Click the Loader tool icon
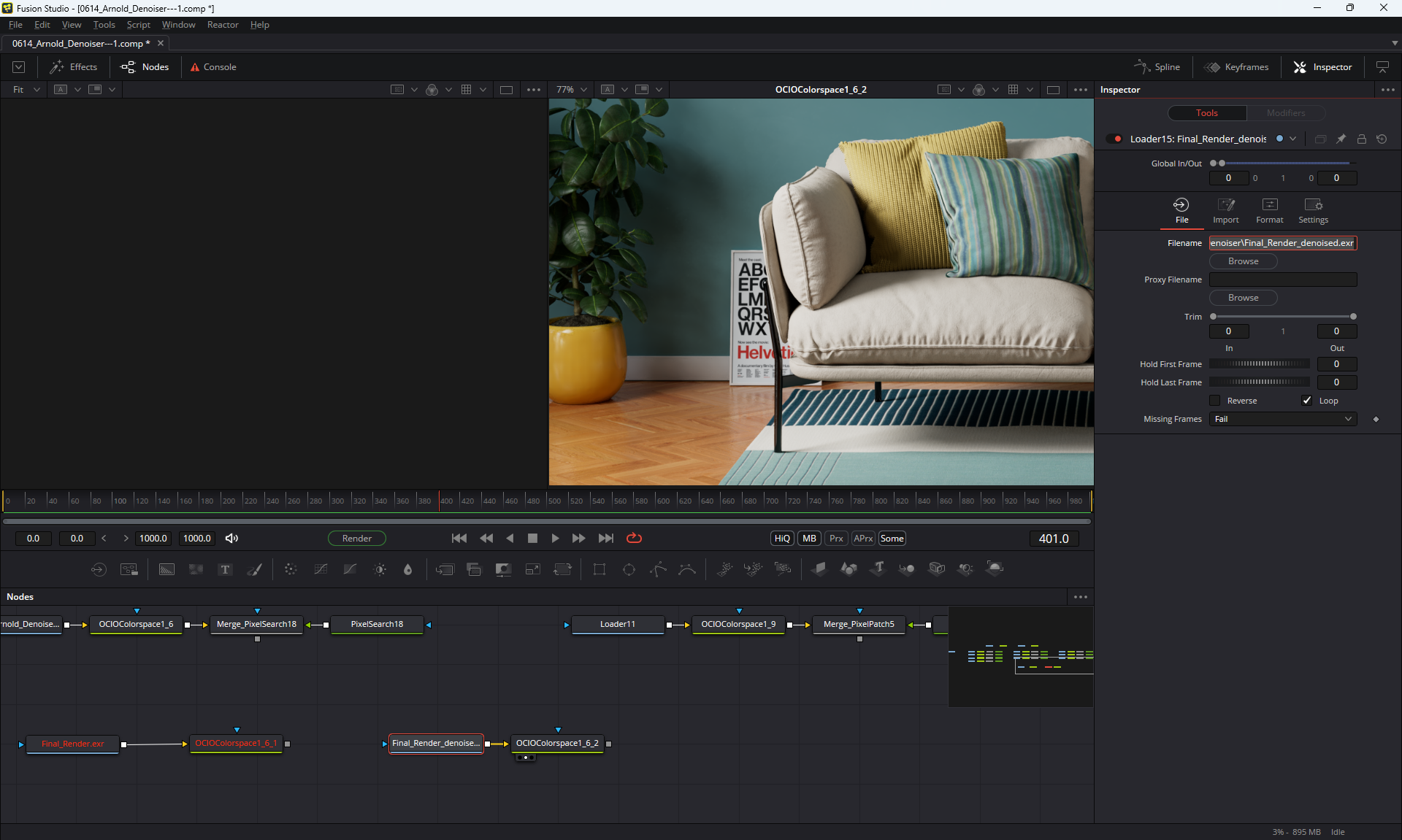 click(x=99, y=569)
